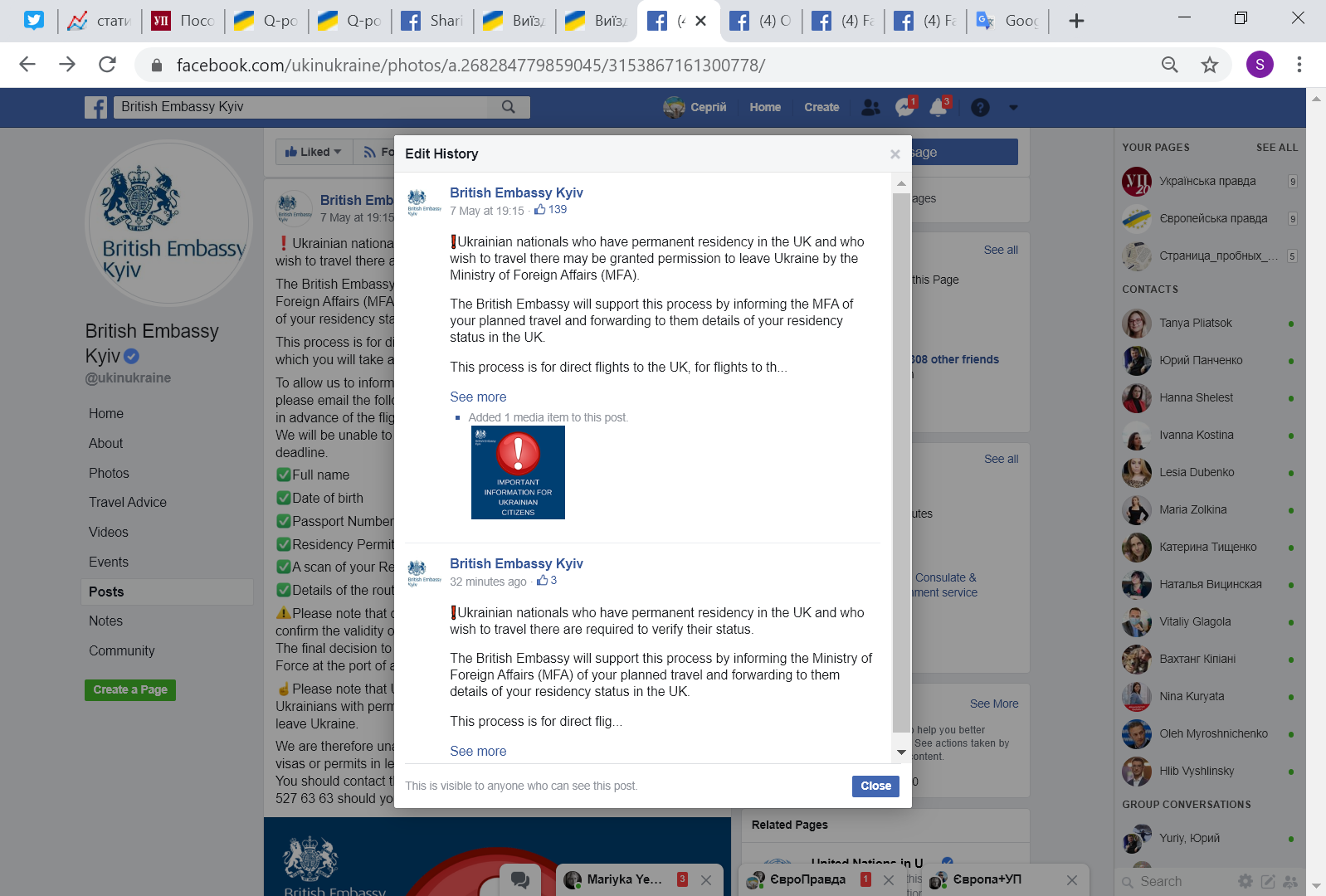
Task: Open the Notifications bell icon
Action: [x=938, y=107]
